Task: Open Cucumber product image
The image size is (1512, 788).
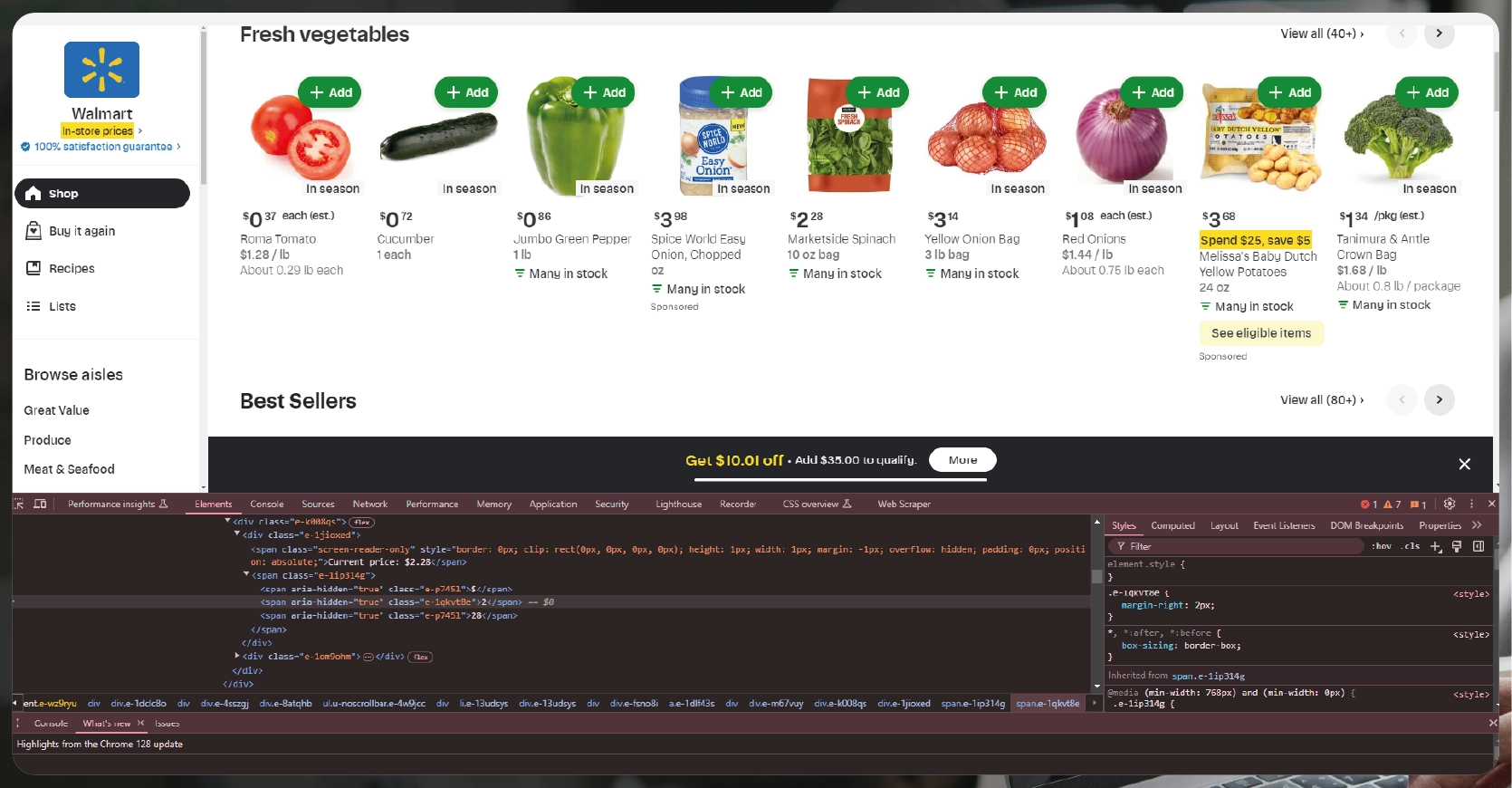Action: coord(438,136)
